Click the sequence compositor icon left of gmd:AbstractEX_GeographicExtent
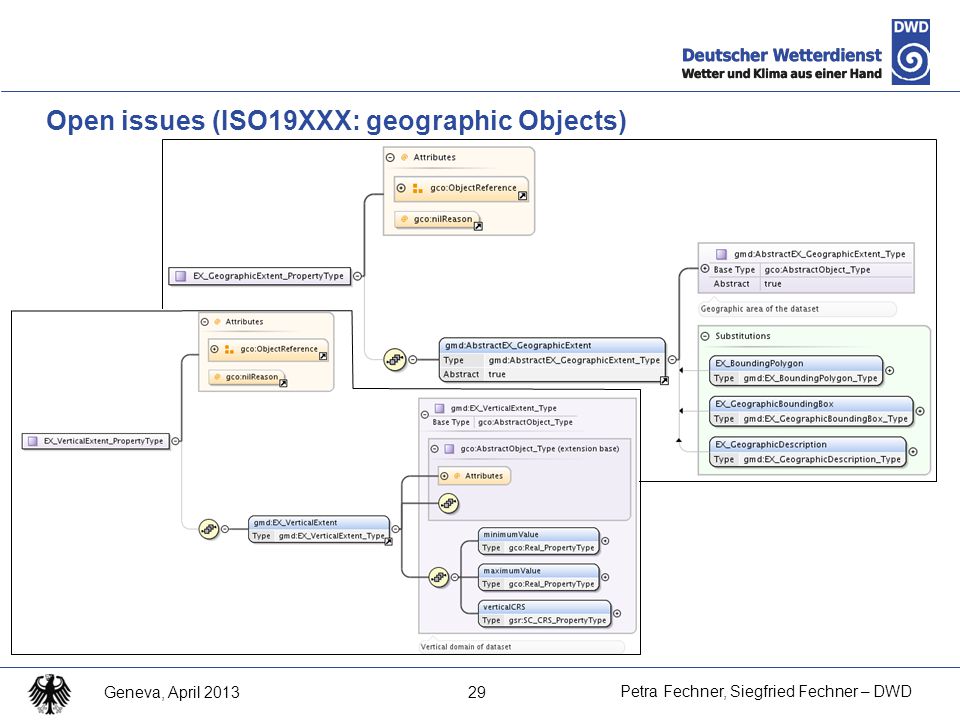 coord(395,359)
